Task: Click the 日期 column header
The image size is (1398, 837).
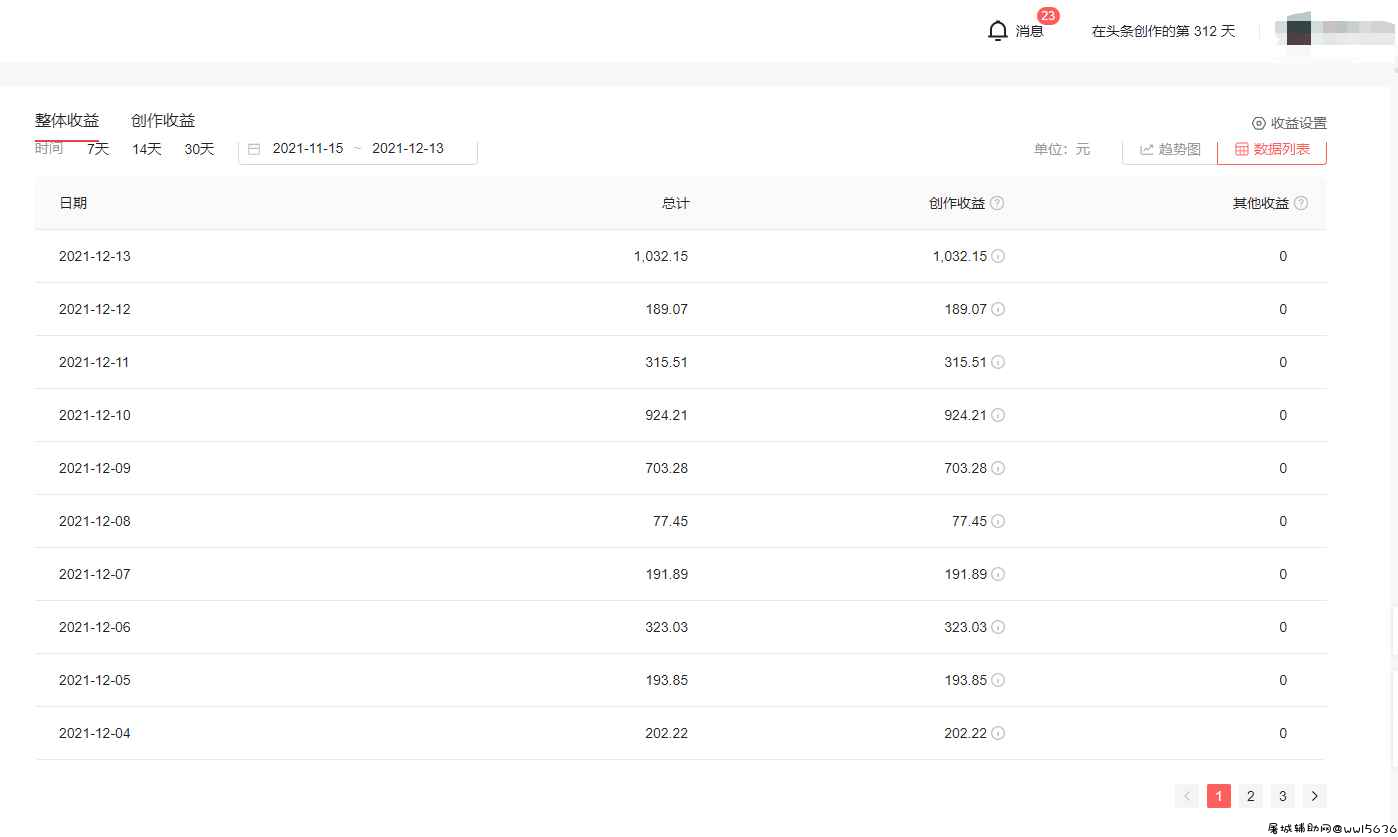Action: [x=73, y=203]
